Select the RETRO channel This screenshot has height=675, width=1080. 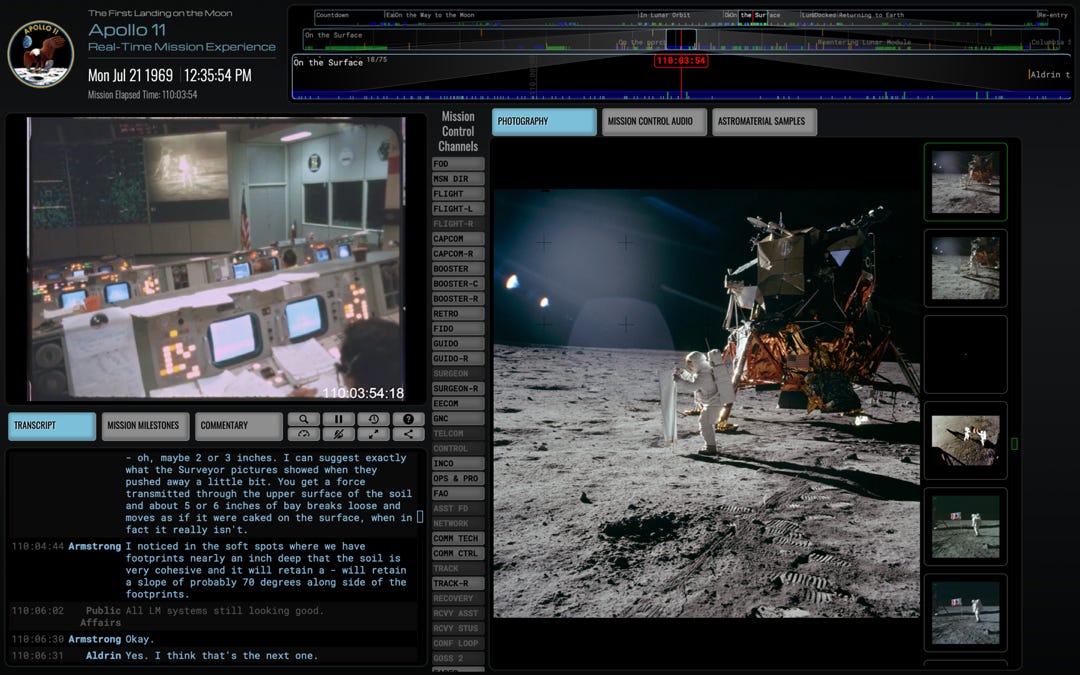pos(458,314)
